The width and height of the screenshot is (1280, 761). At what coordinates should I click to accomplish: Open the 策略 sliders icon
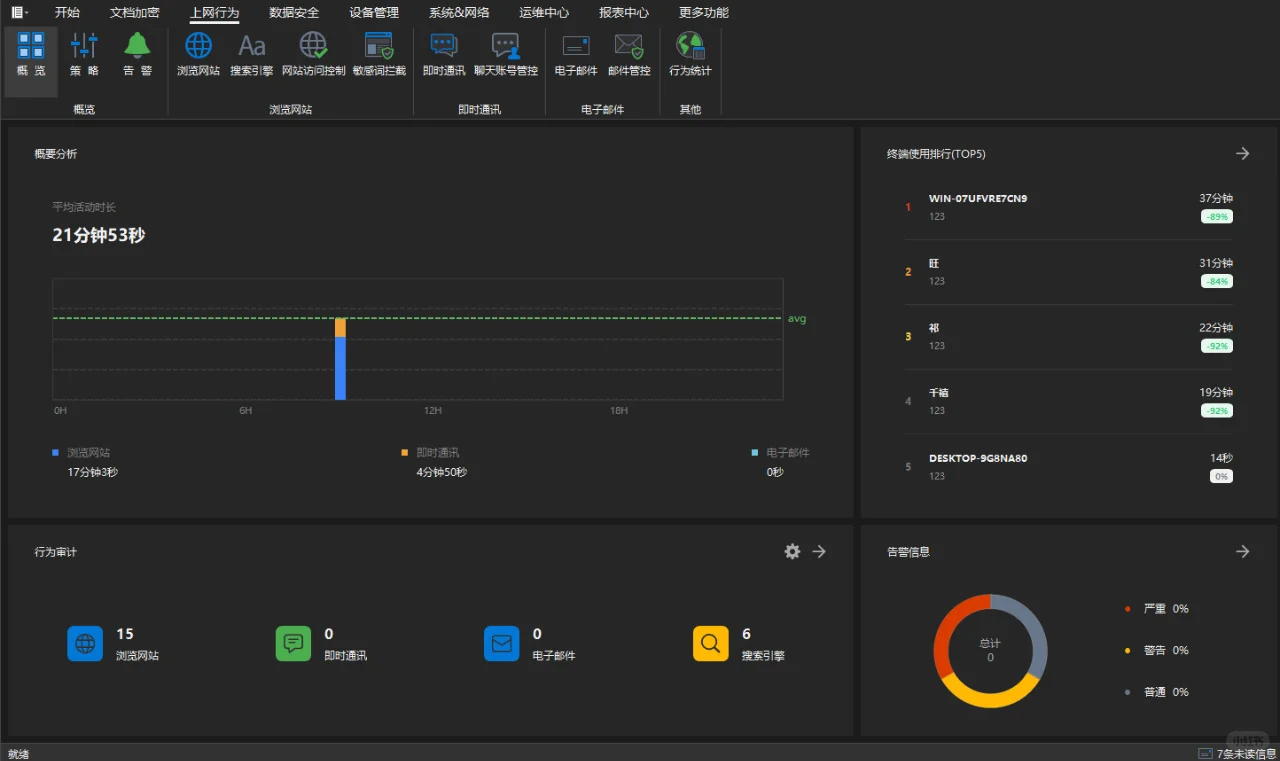click(x=84, y=46)
